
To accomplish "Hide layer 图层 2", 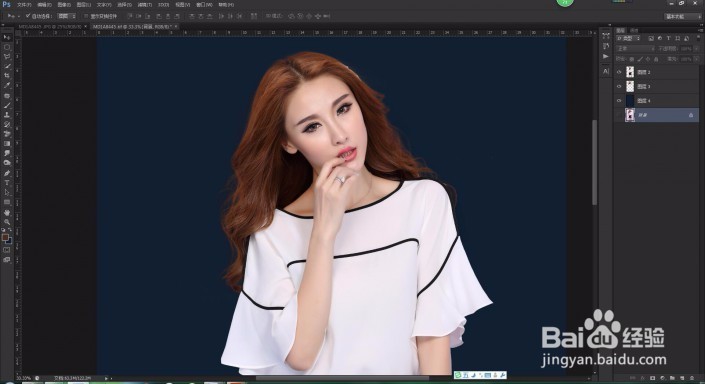I will tap(619, 72).
